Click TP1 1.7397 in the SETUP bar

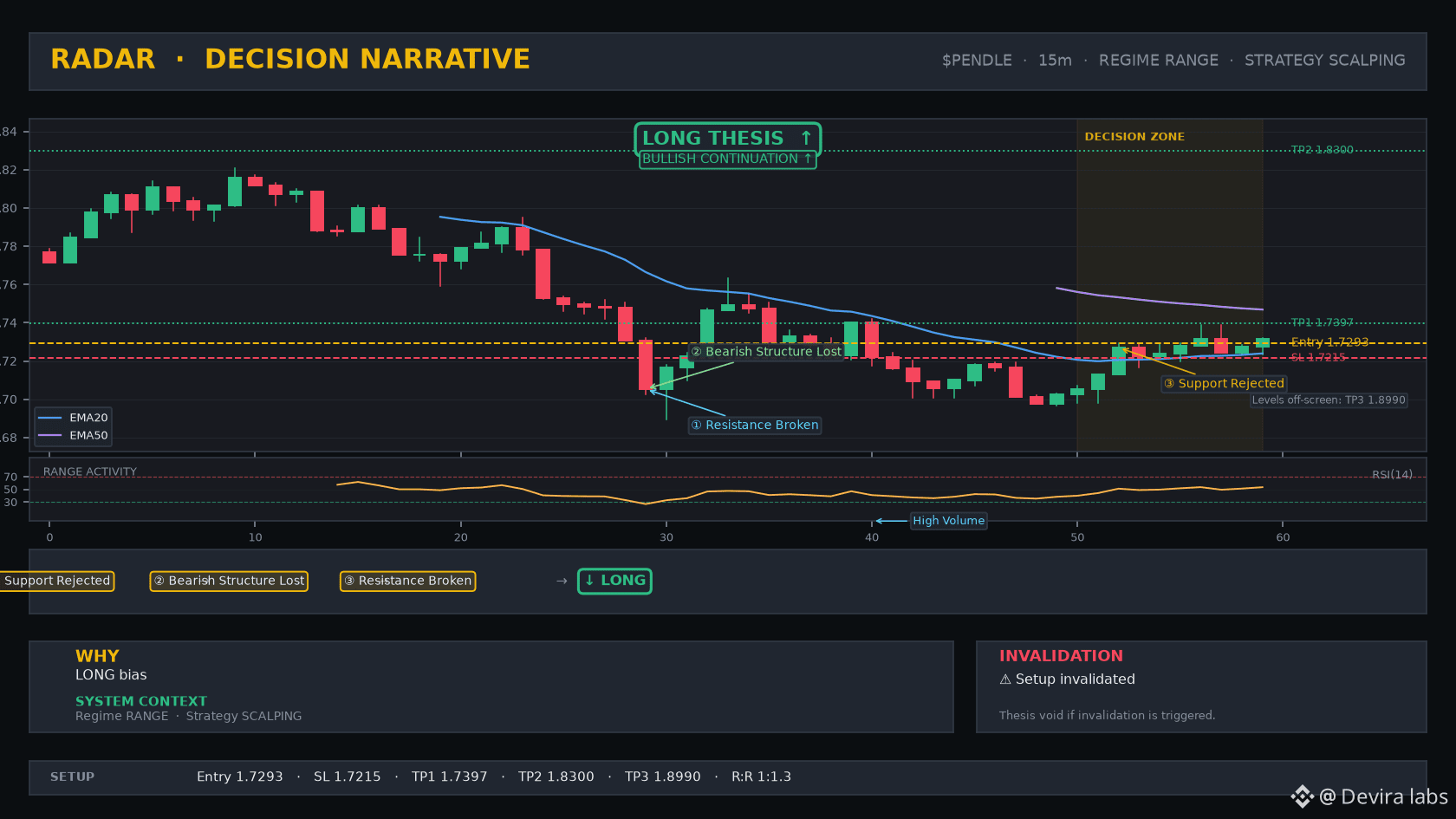(x=449, y=777)
